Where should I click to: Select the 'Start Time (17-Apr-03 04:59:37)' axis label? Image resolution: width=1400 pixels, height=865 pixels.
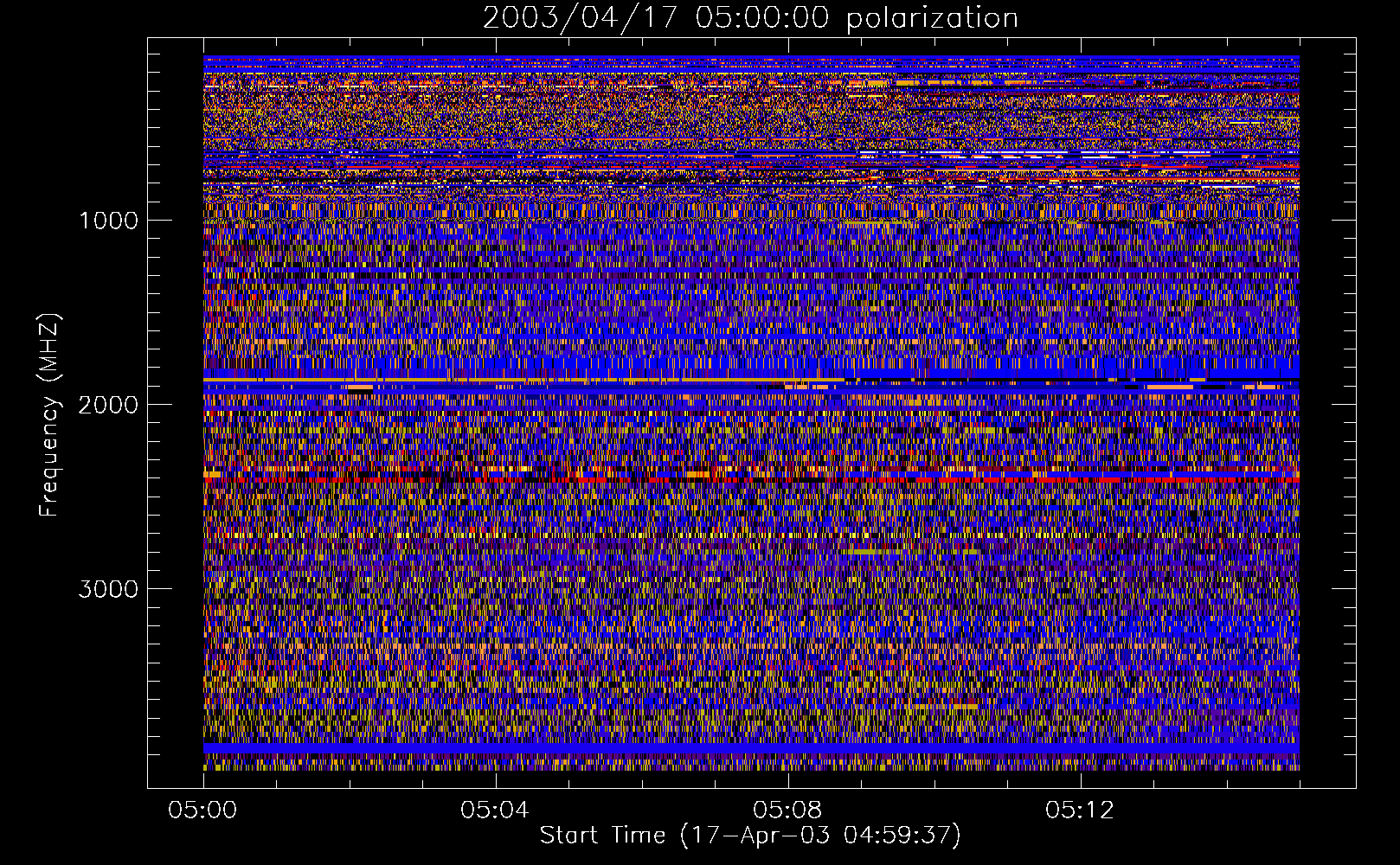tap(750, 836)
